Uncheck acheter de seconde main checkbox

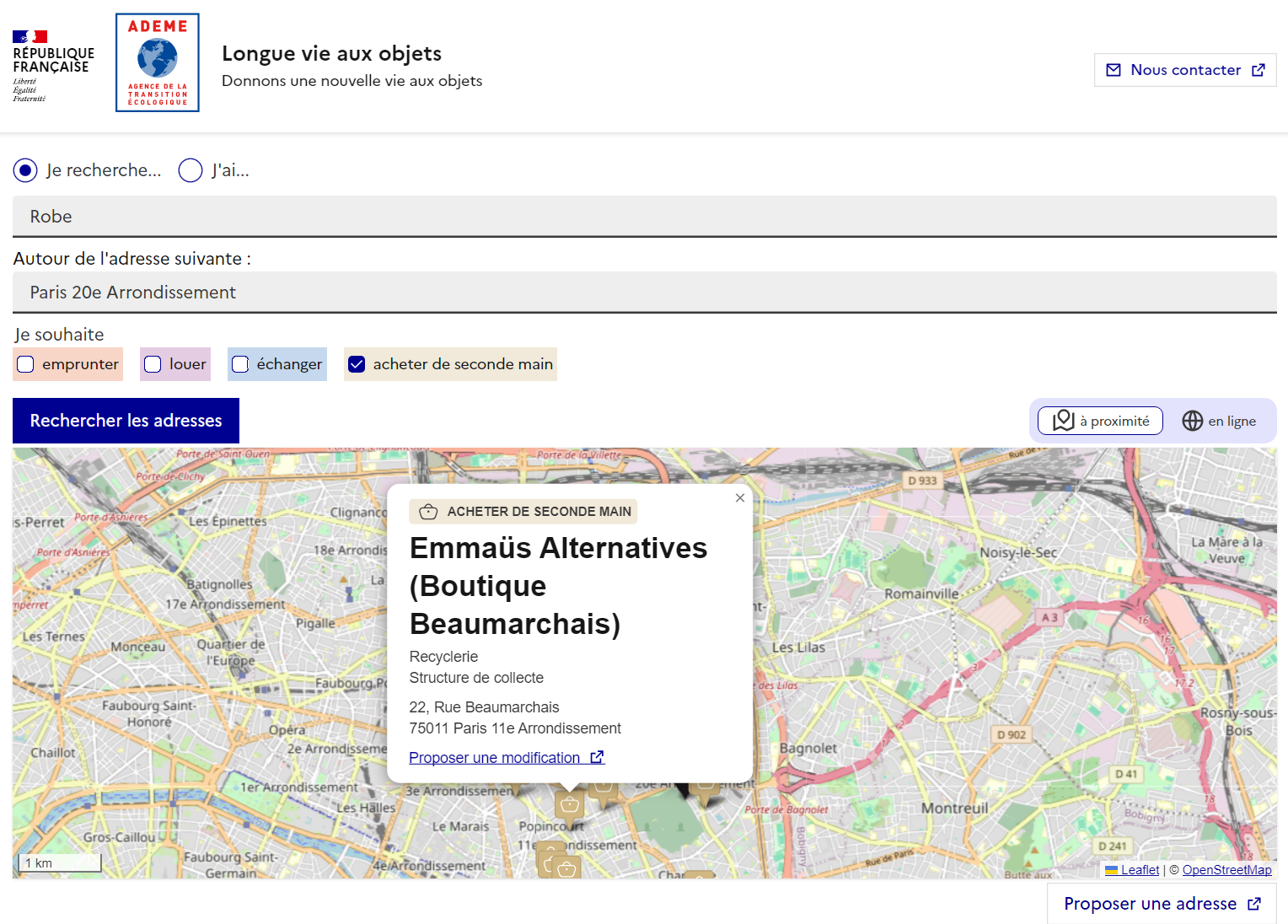pyautogui.click(x=357, y=364)
